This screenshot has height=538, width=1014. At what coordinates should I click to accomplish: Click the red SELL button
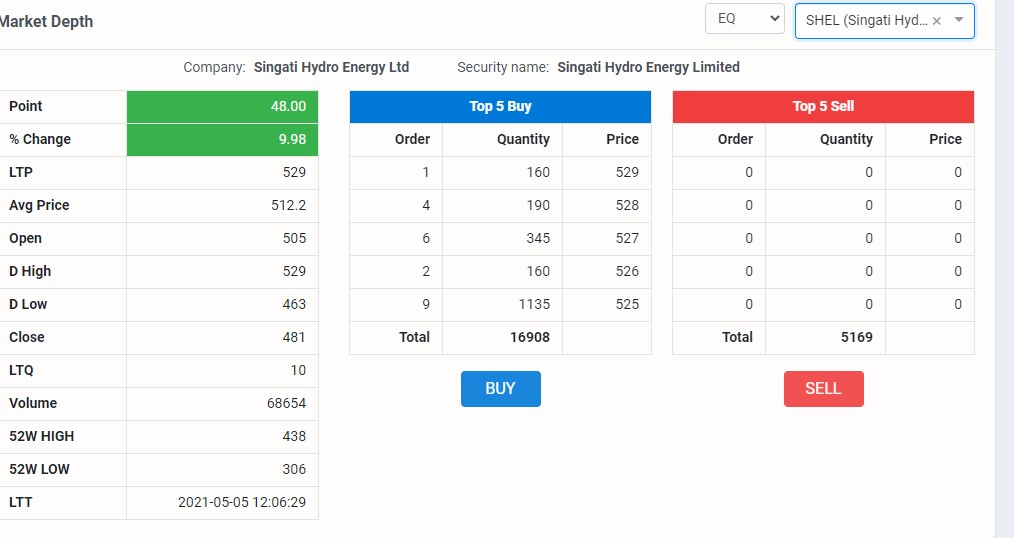[x=823, y=389]
